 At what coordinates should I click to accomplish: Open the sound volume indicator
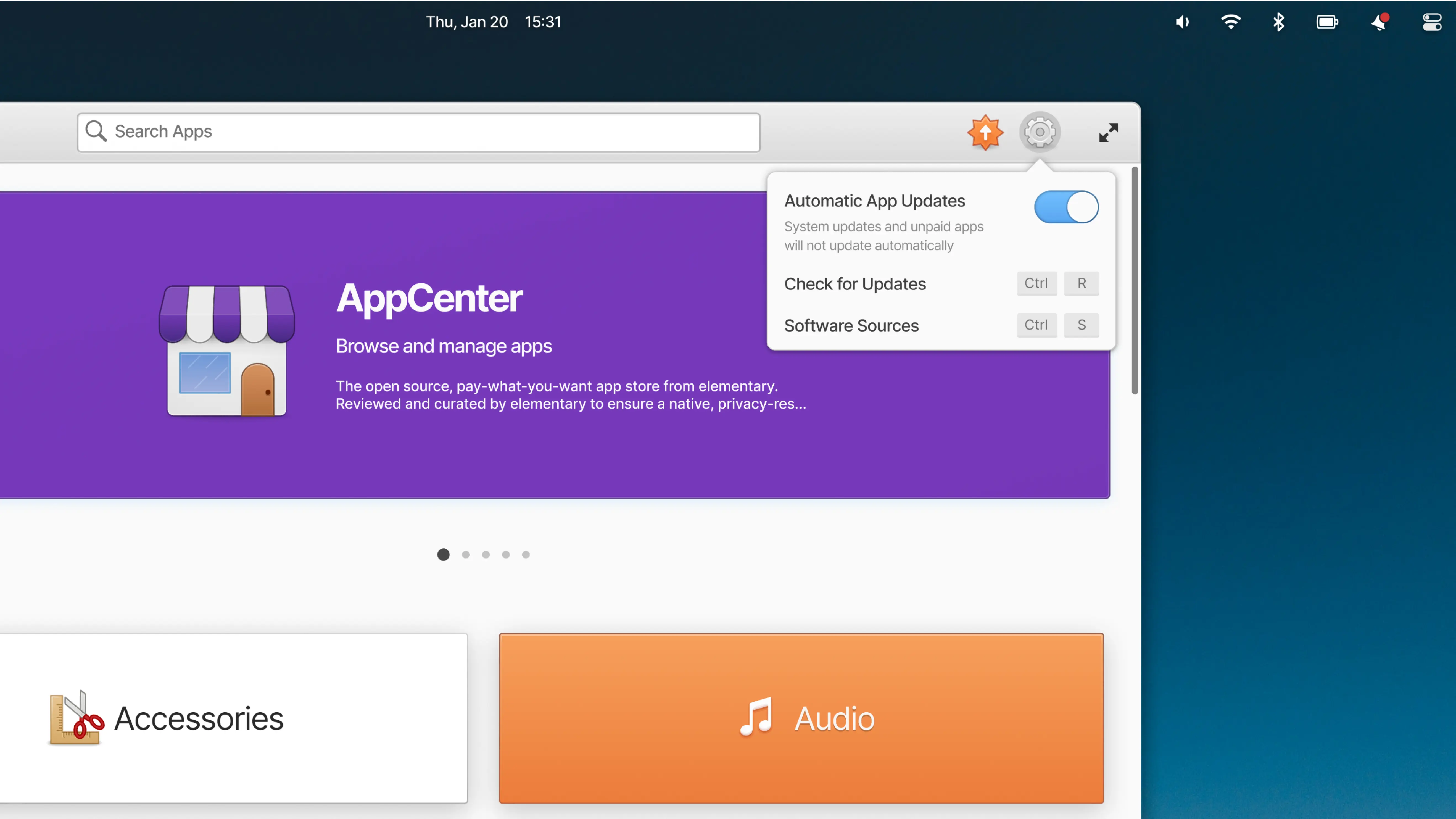pyautogui.click(x=1182, y=22)
